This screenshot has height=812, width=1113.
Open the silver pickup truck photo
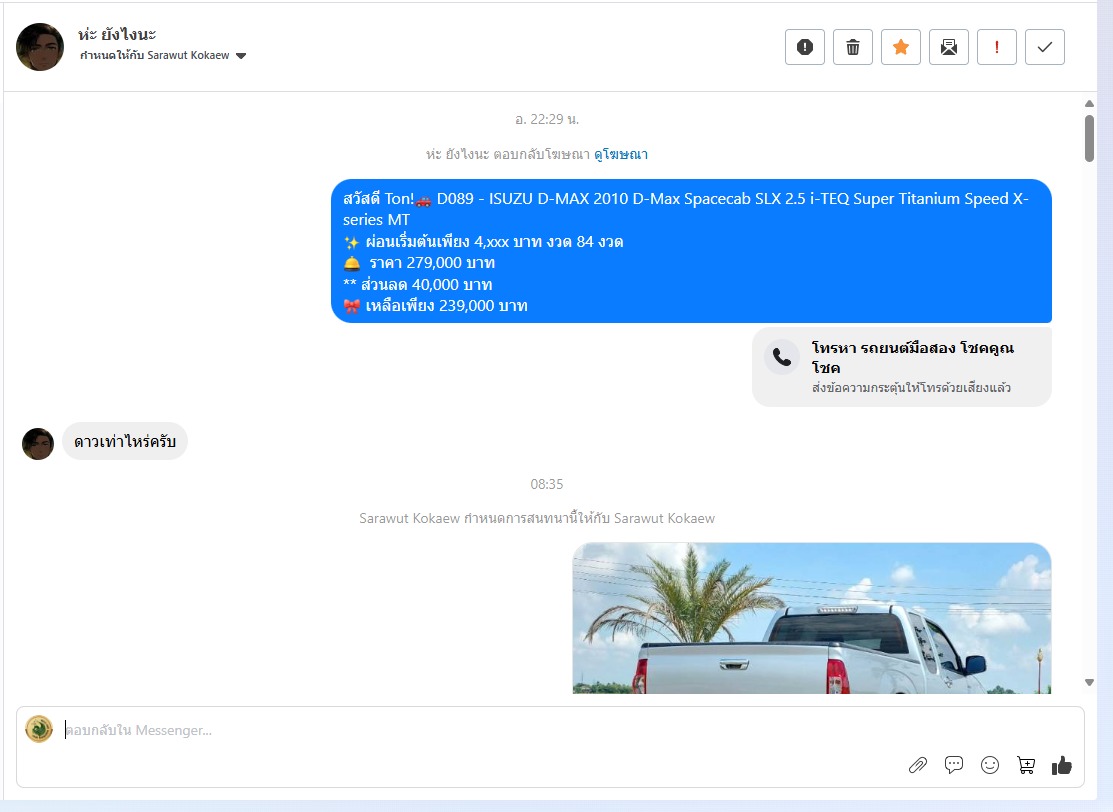[811, 618]
